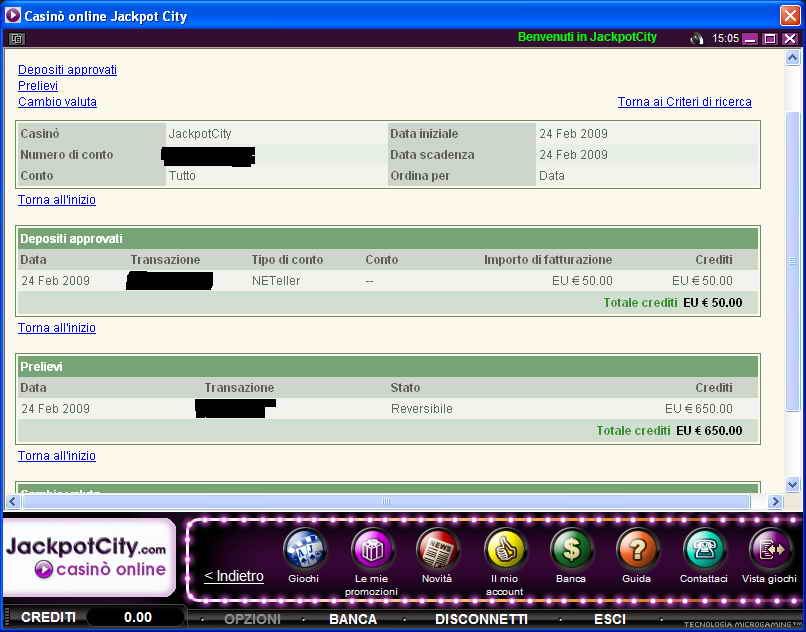Open the BANCA menu in bottom bar
806x632 pixels.
tap(353, 619)
